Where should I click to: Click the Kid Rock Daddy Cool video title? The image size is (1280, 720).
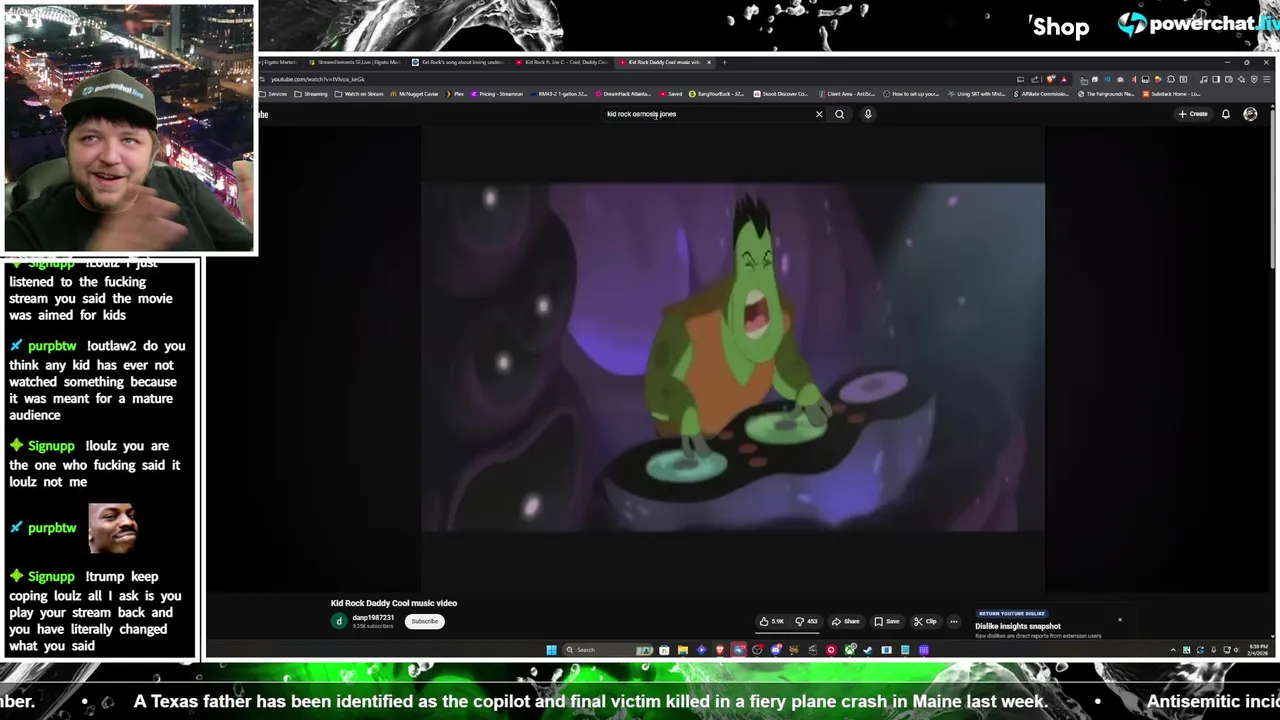pyautogui.click(x=394, y=603)
